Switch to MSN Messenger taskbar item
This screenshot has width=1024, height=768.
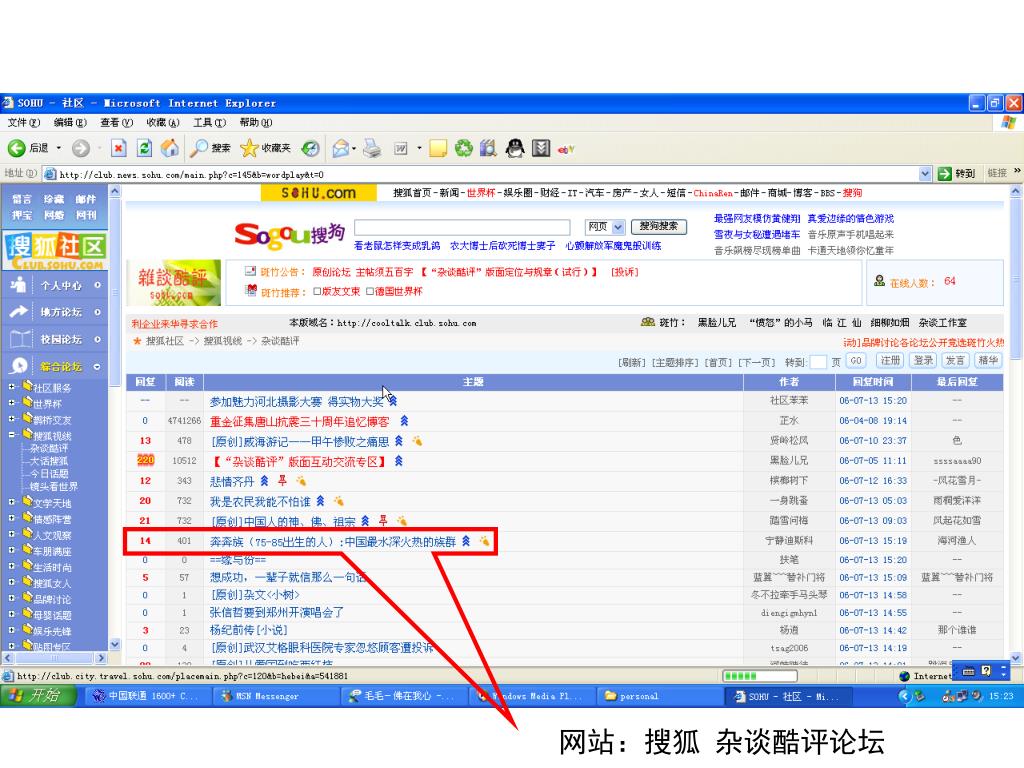(275, 696)
